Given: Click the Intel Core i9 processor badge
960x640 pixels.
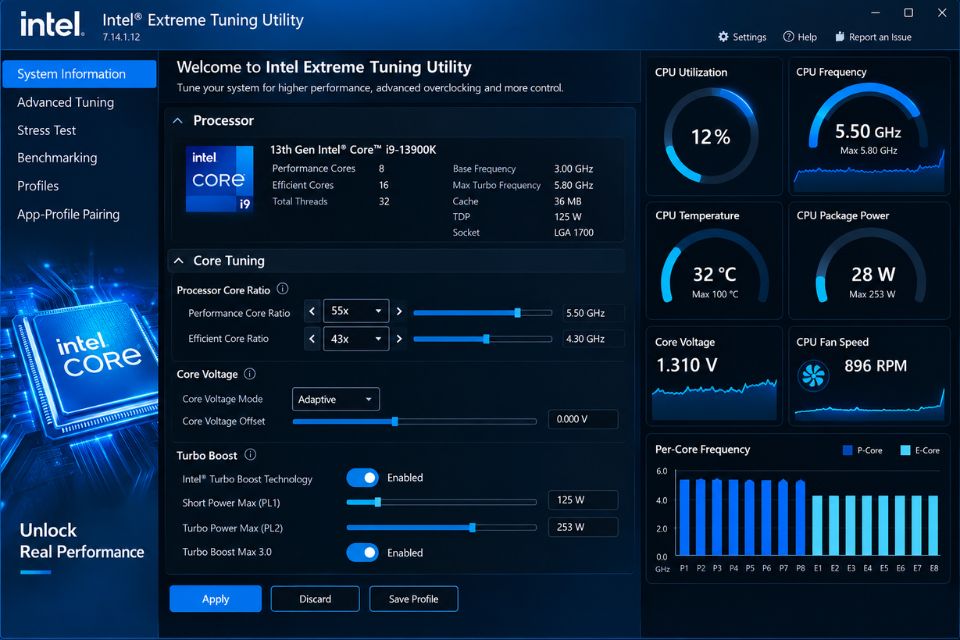Looking at the screenshot, I should (219, 179).
